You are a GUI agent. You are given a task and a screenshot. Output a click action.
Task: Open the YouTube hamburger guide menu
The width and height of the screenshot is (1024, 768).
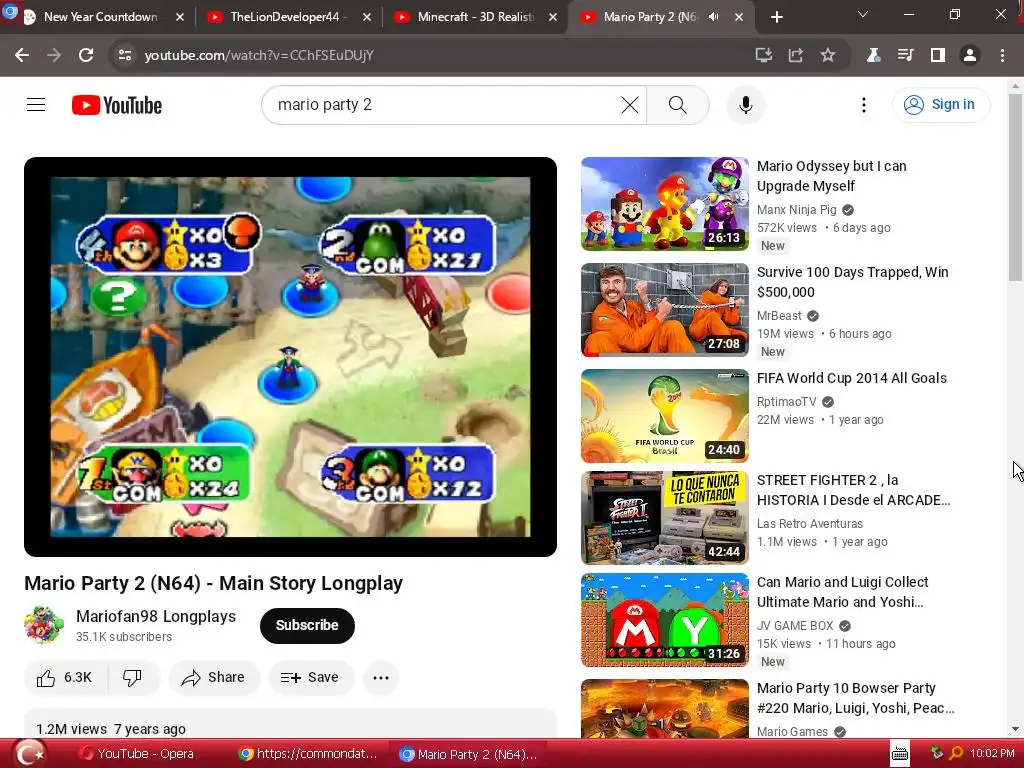(36, 104)
